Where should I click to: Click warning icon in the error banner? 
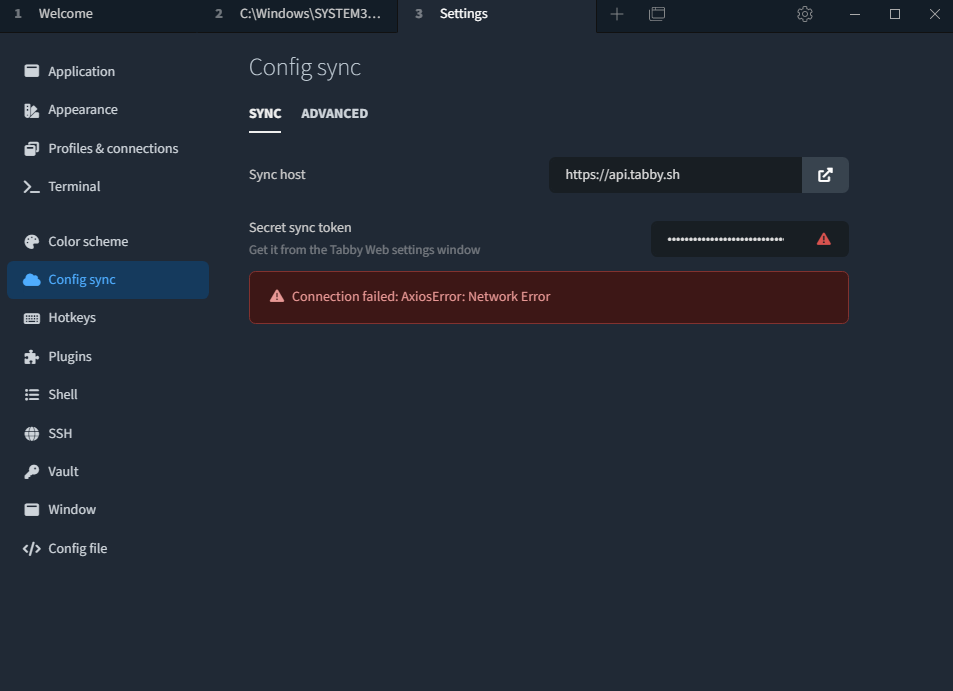point(277,296)
